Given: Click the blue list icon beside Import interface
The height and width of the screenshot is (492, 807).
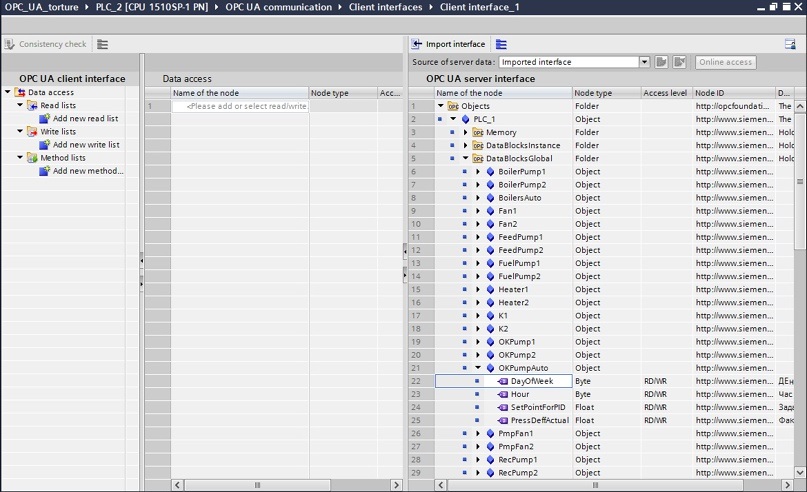Looking at the screenshot, I should point(501,44).
